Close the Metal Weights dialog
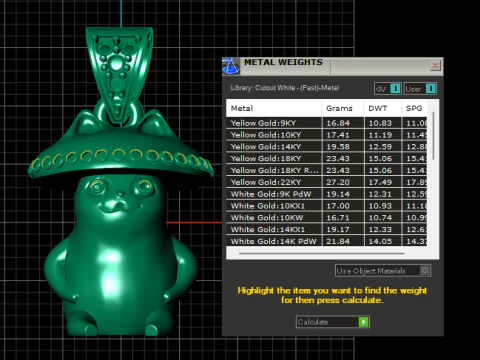 coord(435,66)
